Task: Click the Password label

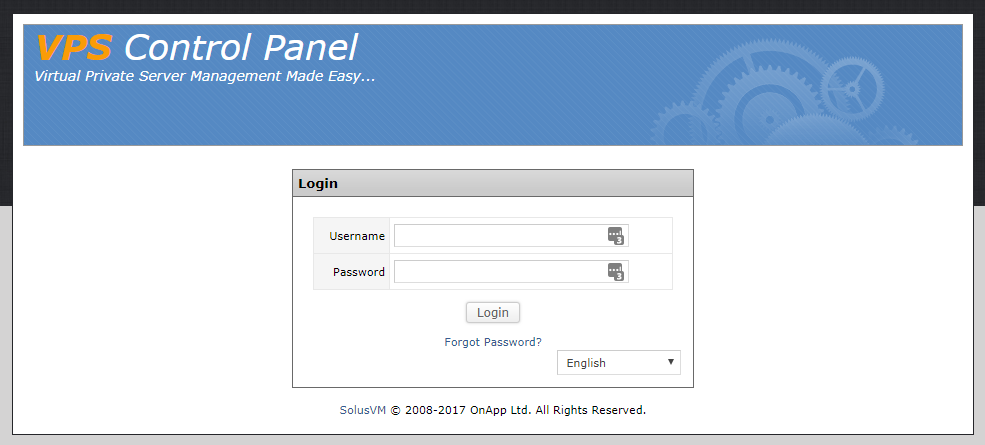Action: point(359,272)
